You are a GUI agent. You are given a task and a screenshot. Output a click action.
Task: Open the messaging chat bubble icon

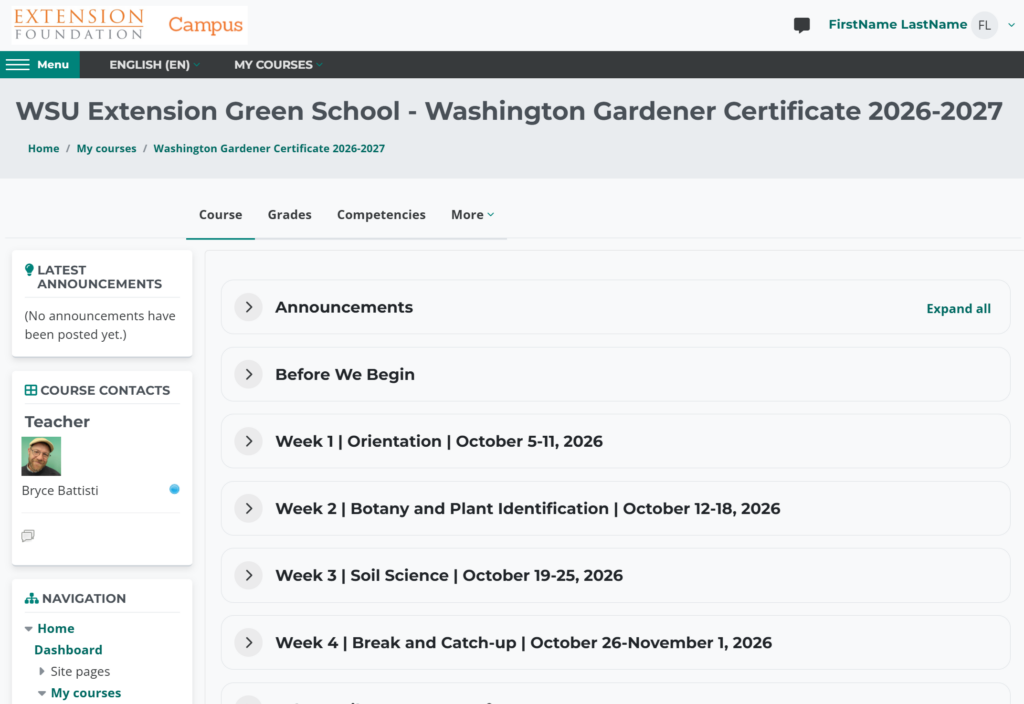pos(801,25)
